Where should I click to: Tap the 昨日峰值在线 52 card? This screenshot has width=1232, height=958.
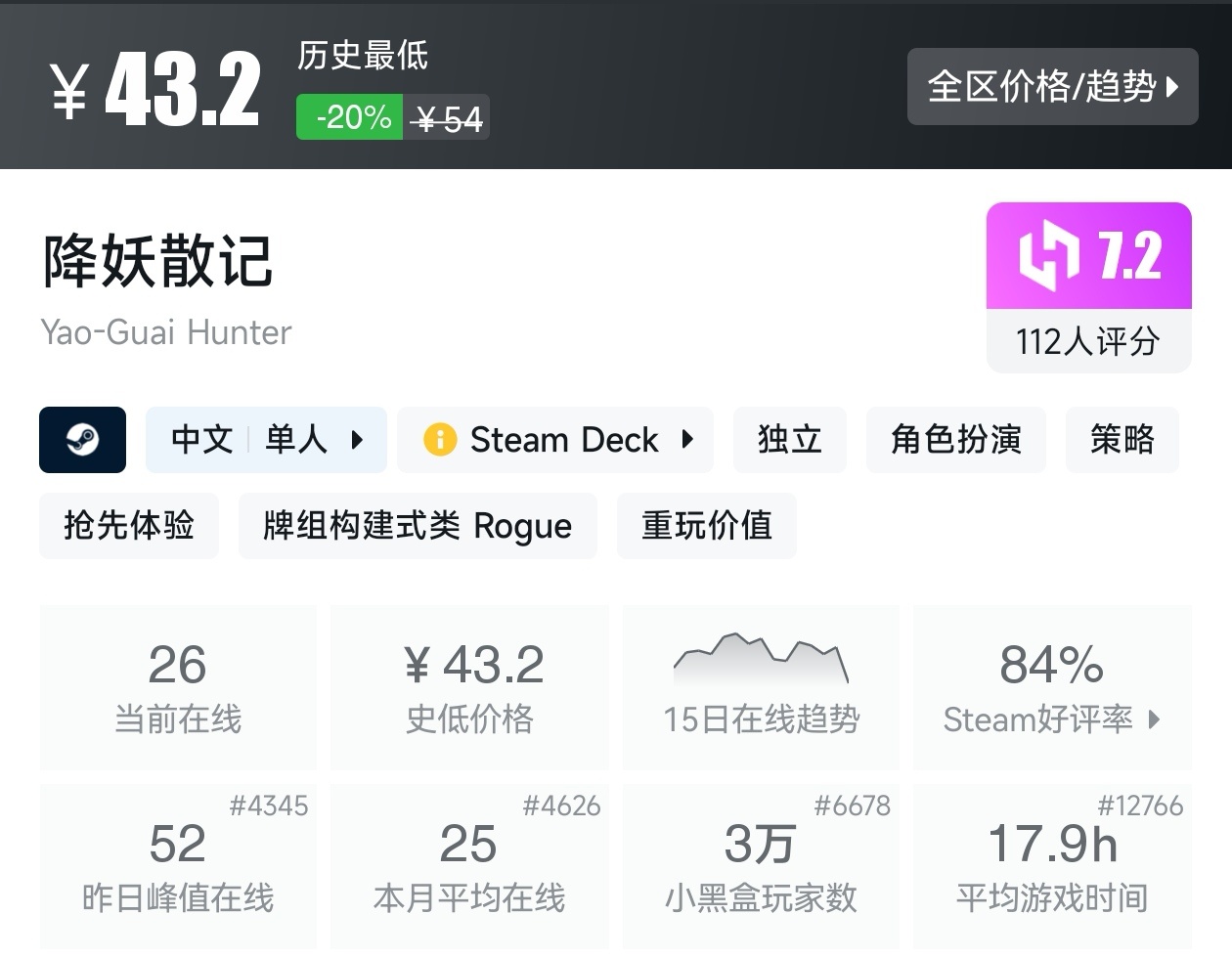[178, 866]
